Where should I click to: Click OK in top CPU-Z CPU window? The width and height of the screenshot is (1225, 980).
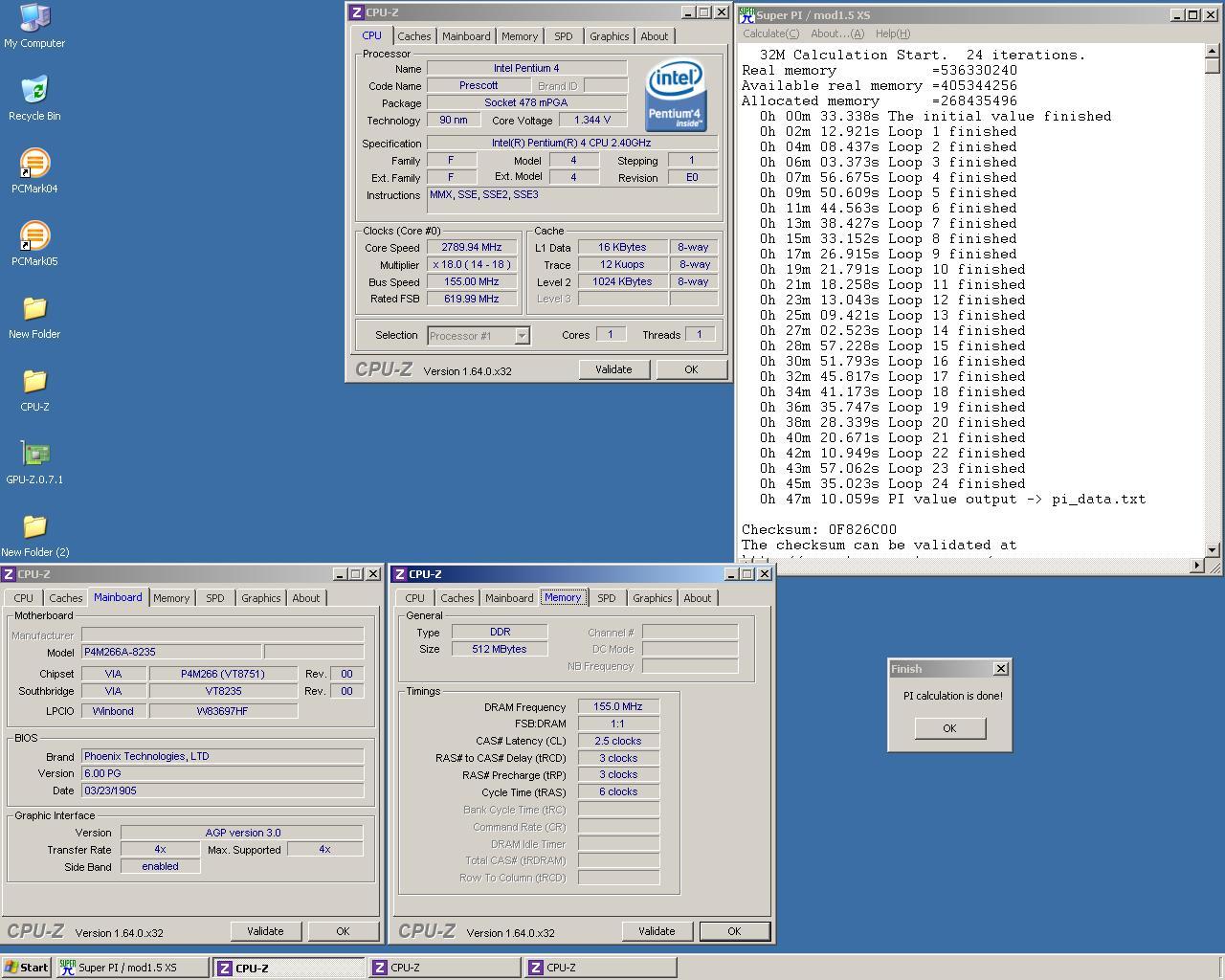point(691,369)
